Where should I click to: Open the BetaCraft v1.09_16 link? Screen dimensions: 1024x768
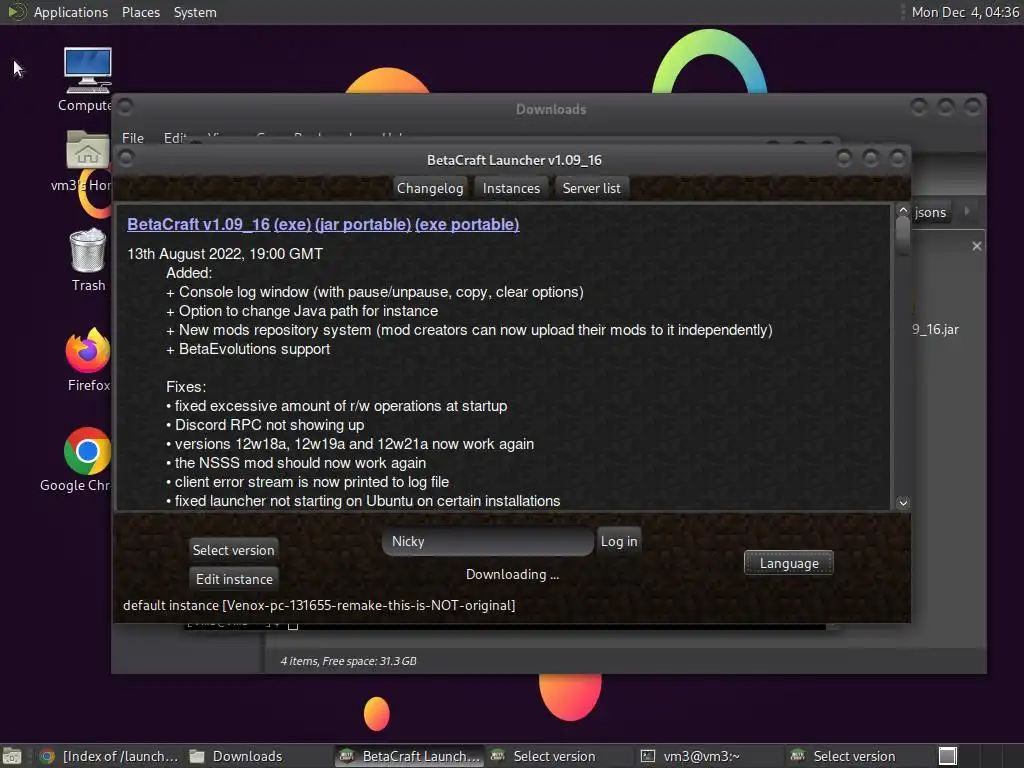(x=199, y=224)
